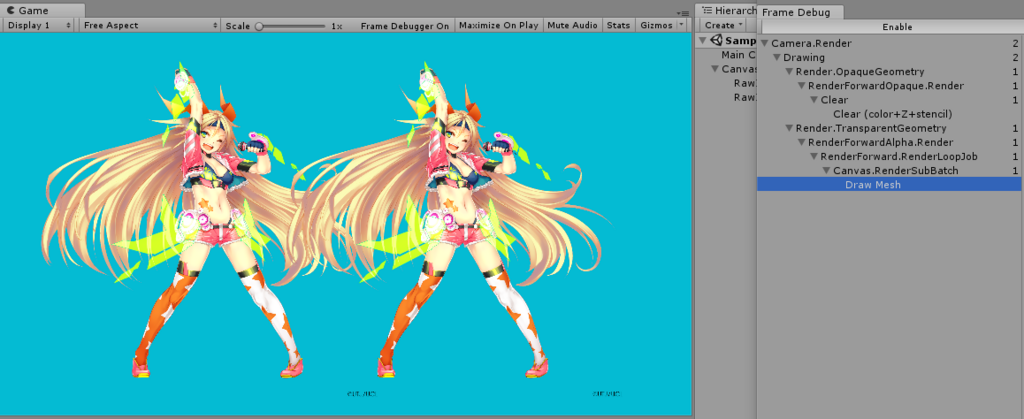Image resolution: width=1024 pixels, height=419 pixels.
Task: Select the Render.TransparentGeometry row text
Action: click(x=871, y=129)
